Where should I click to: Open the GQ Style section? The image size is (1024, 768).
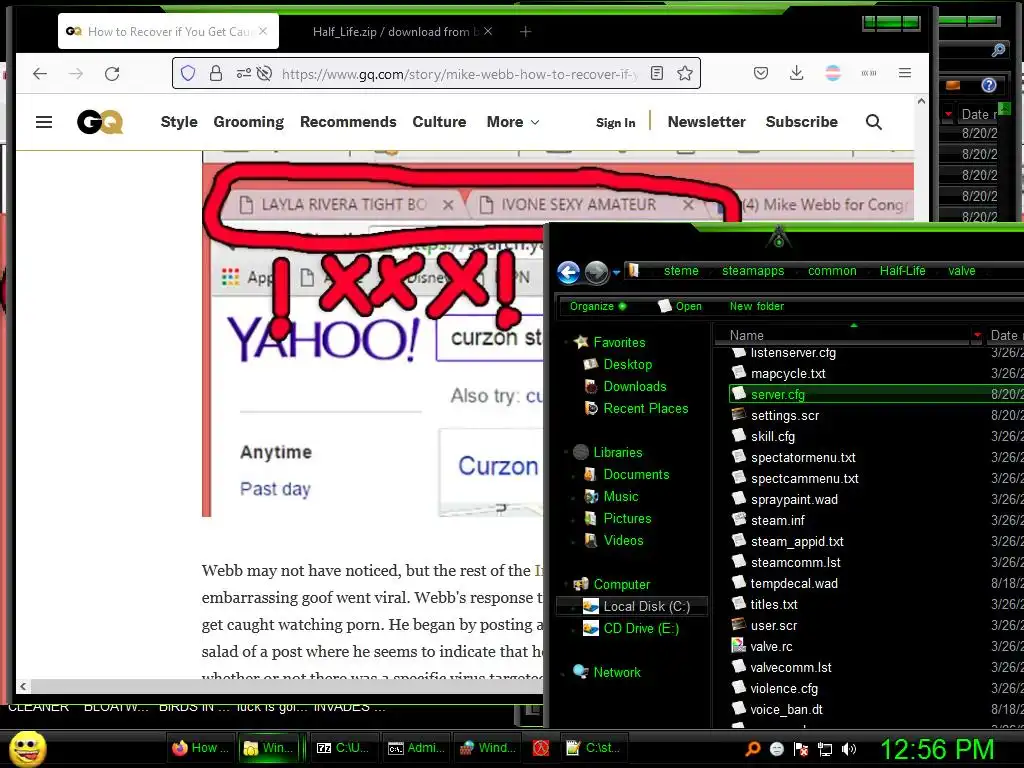click(179, 122)
